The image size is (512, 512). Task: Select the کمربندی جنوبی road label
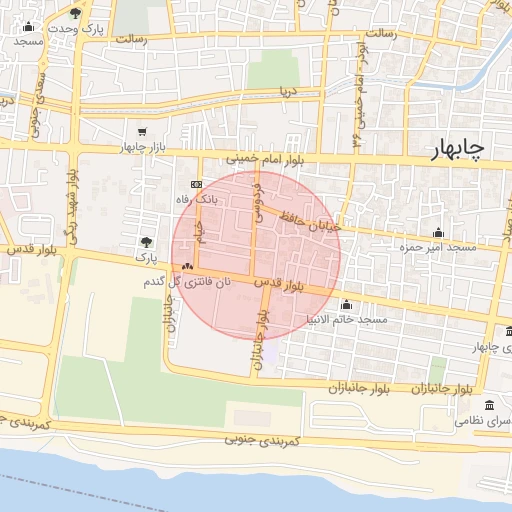[x=262, y=440]
